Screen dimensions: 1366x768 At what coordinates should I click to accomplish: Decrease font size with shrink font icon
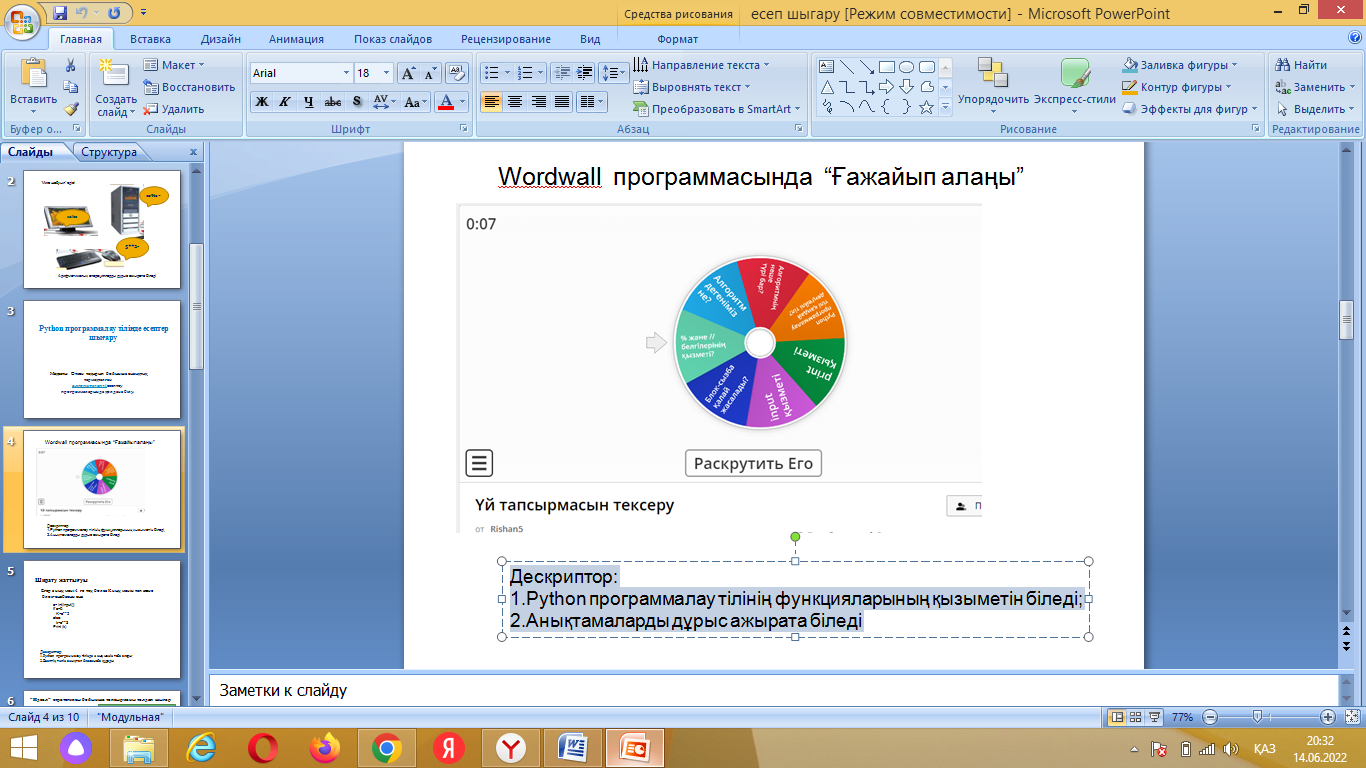pos(431,73)
